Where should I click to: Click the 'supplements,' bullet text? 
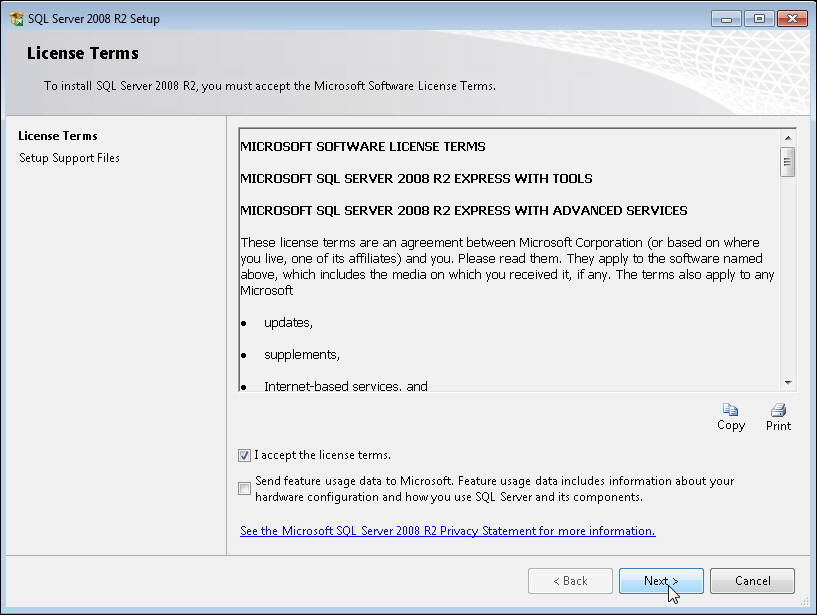(x=302, y=354)
